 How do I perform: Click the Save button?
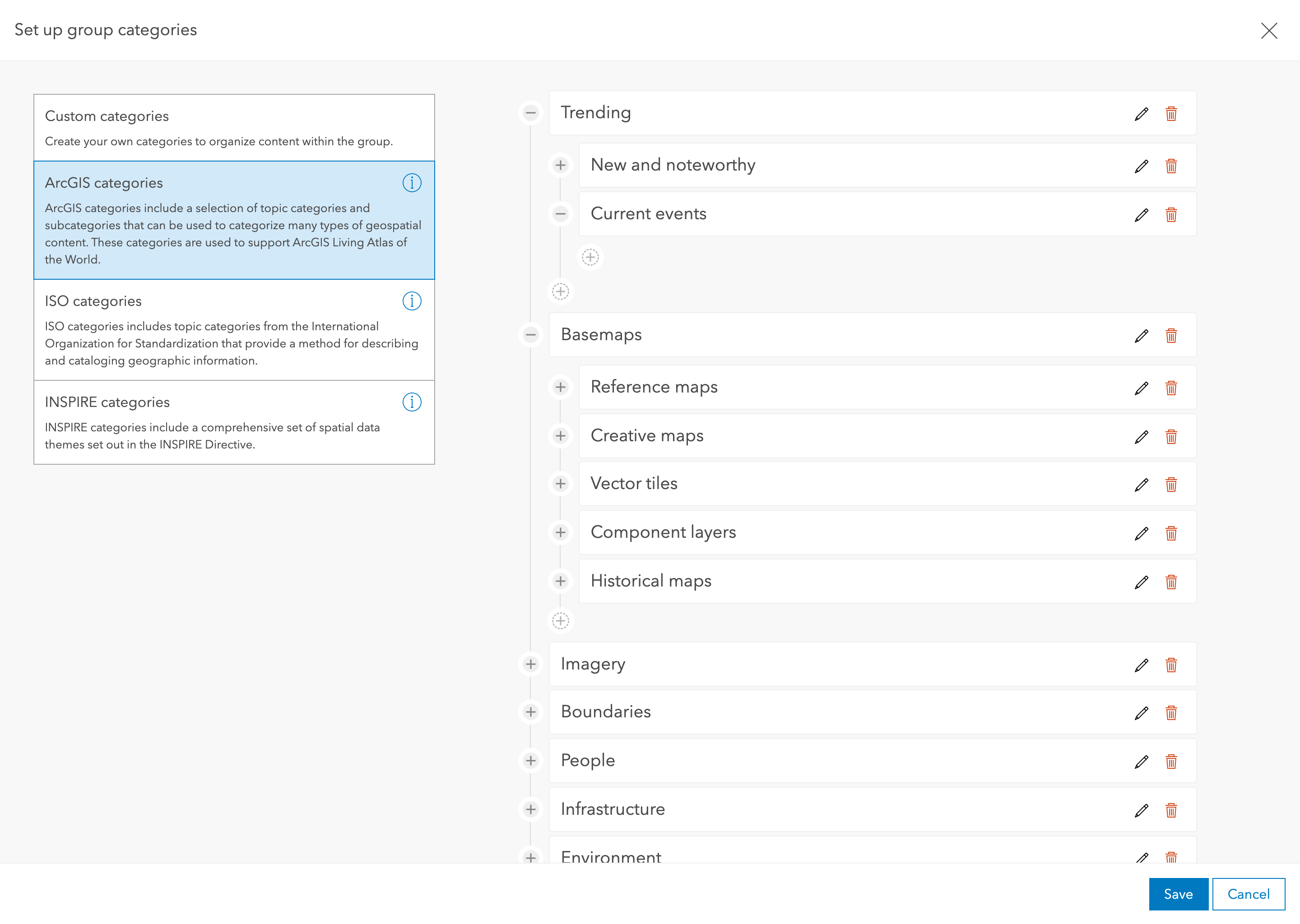[1178, 894]
